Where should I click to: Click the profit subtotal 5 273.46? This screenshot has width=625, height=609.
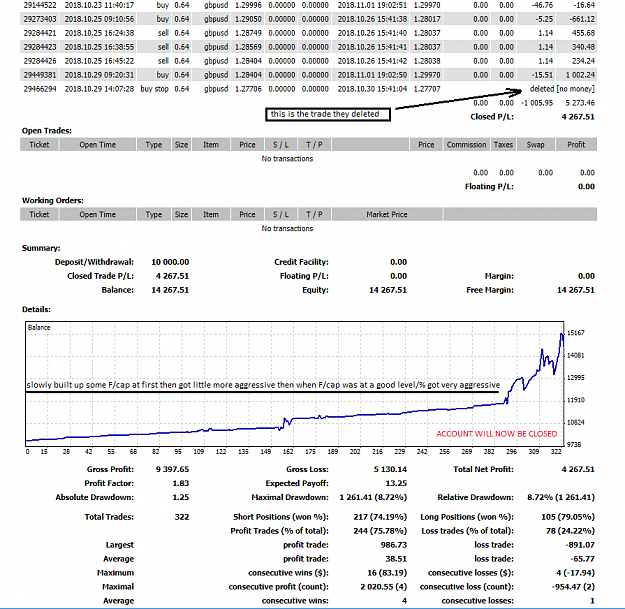coord(580,103)
